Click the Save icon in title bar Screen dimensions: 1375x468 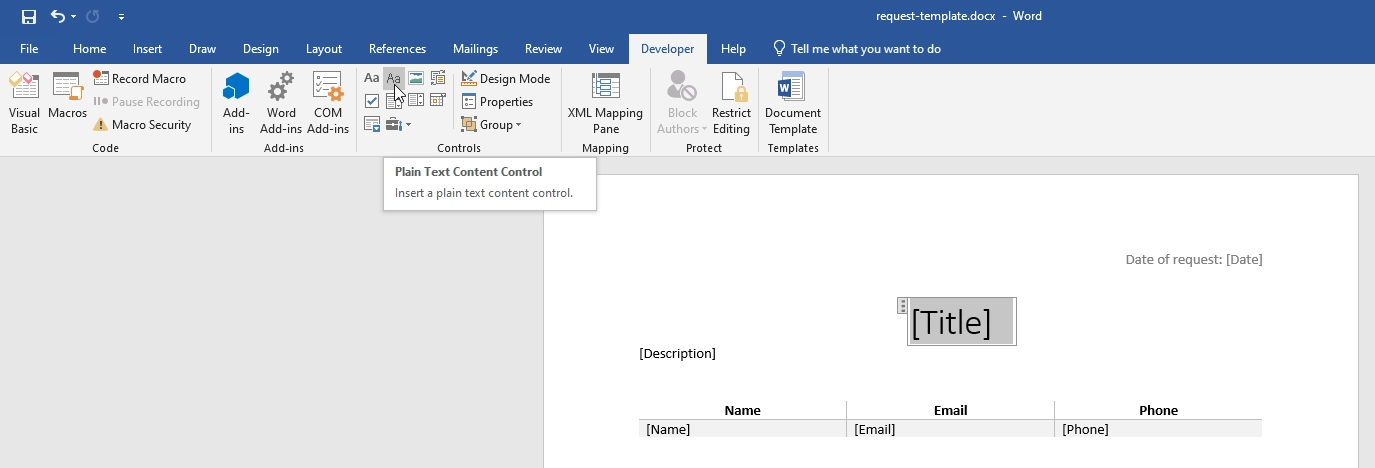coord(29,16)
